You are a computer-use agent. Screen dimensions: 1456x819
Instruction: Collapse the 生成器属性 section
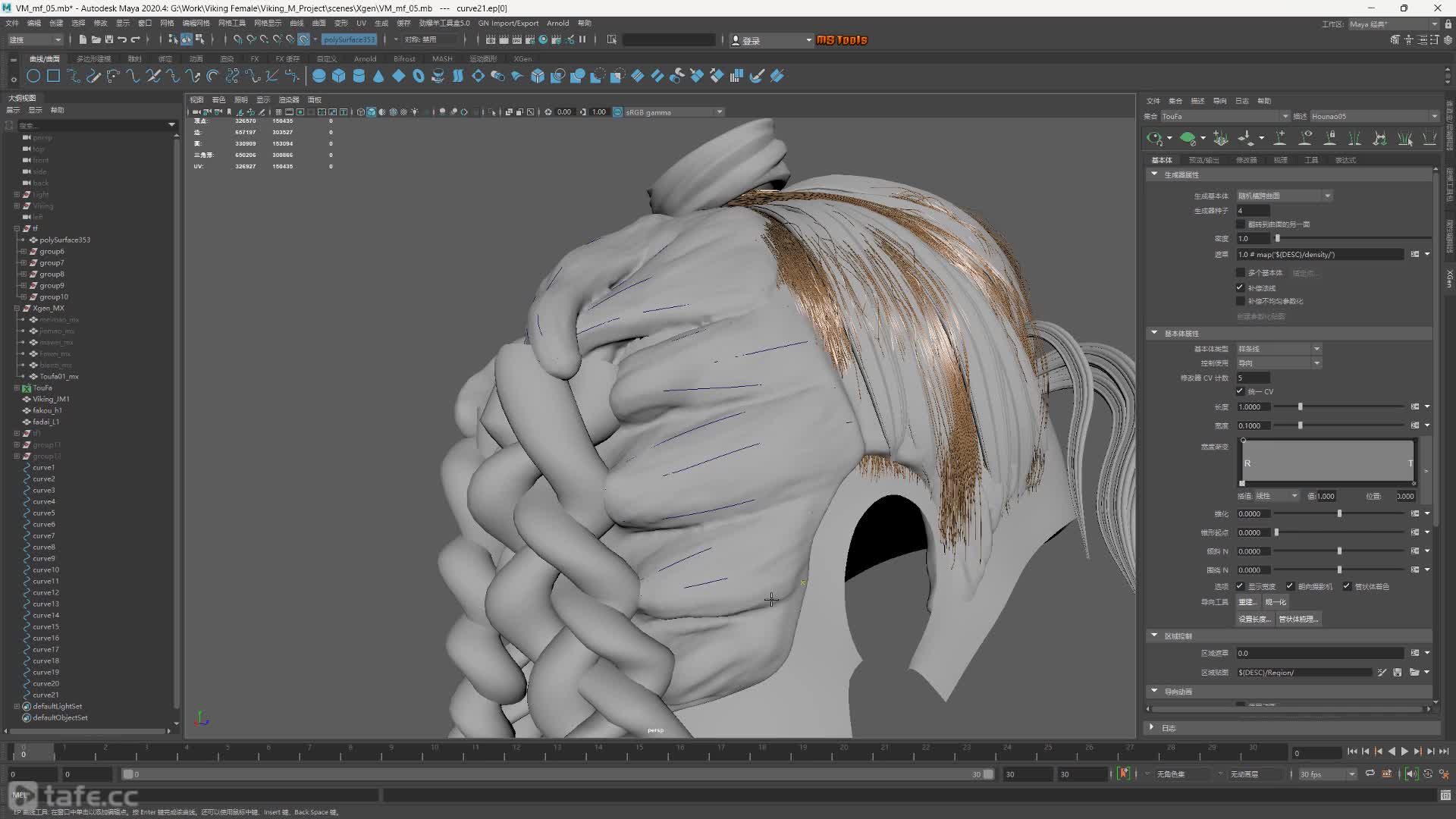coord(1154,174)
